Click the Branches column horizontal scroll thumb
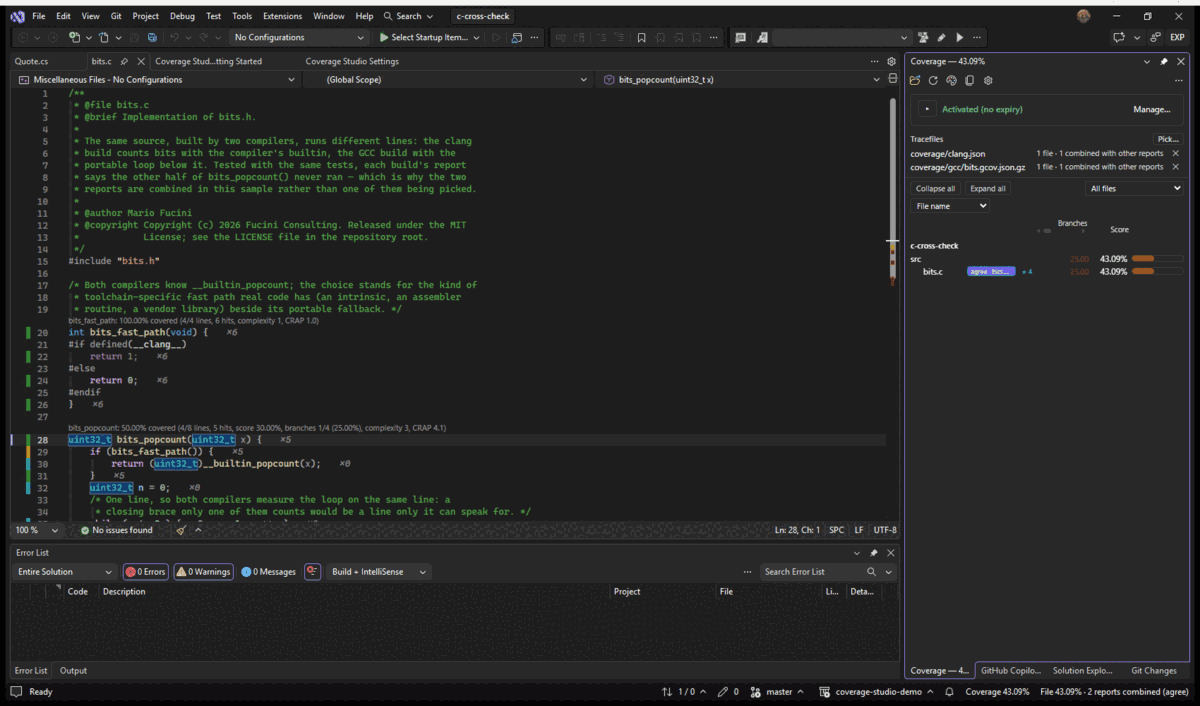Screen dimensions: 1200x706 point(1046,231)
